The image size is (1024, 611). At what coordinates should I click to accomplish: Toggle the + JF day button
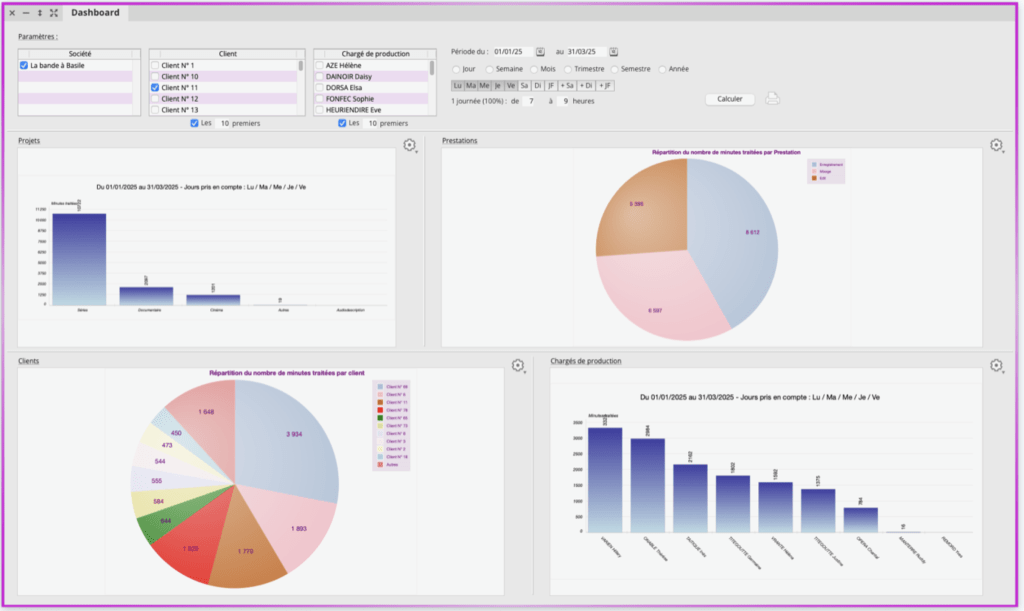coord(605,86)
